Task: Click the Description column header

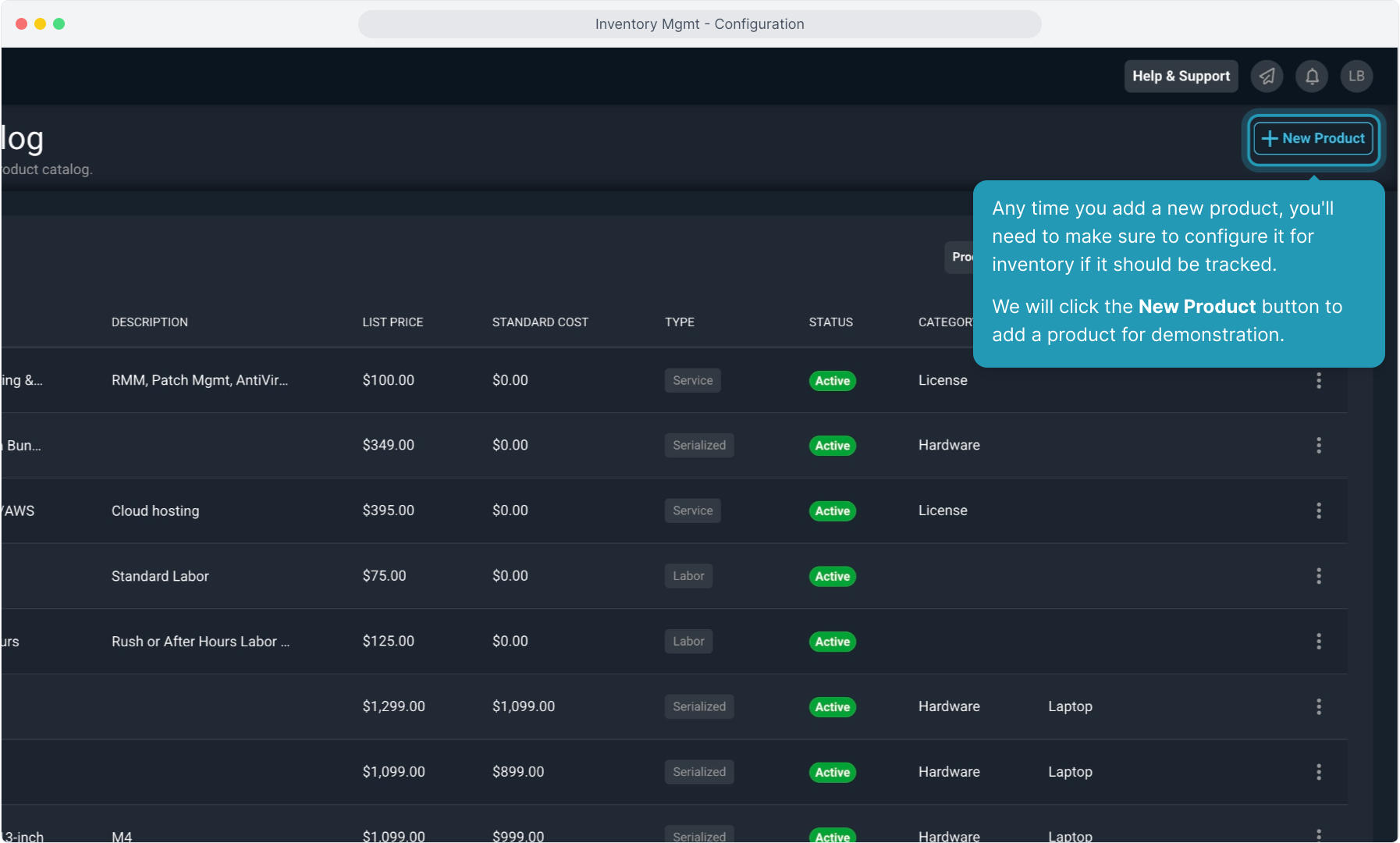Action: pyautogui.click(x=150, y=322)
